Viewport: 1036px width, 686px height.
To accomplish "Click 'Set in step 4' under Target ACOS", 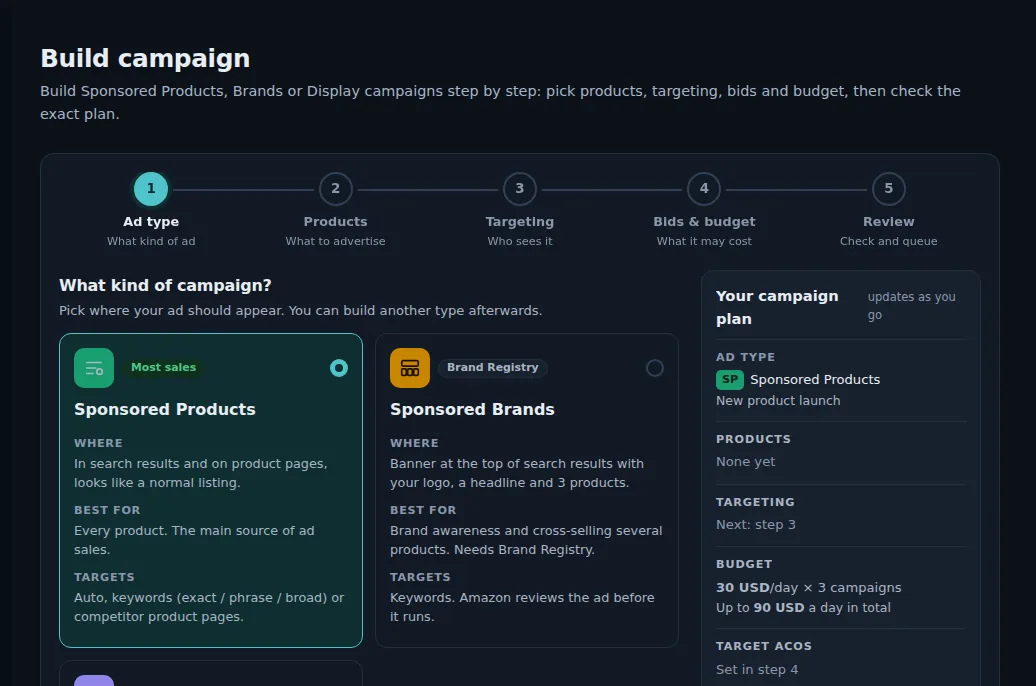I will (x=757, y=669).
